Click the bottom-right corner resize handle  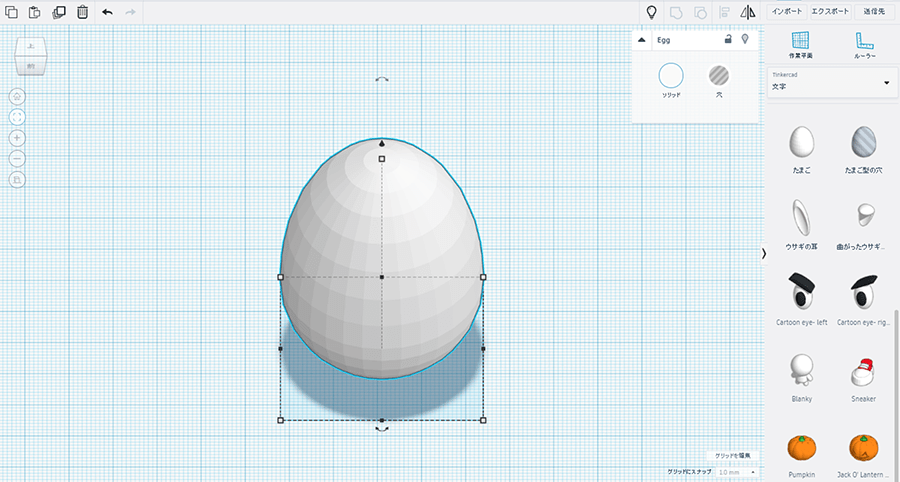click(483, 421)
